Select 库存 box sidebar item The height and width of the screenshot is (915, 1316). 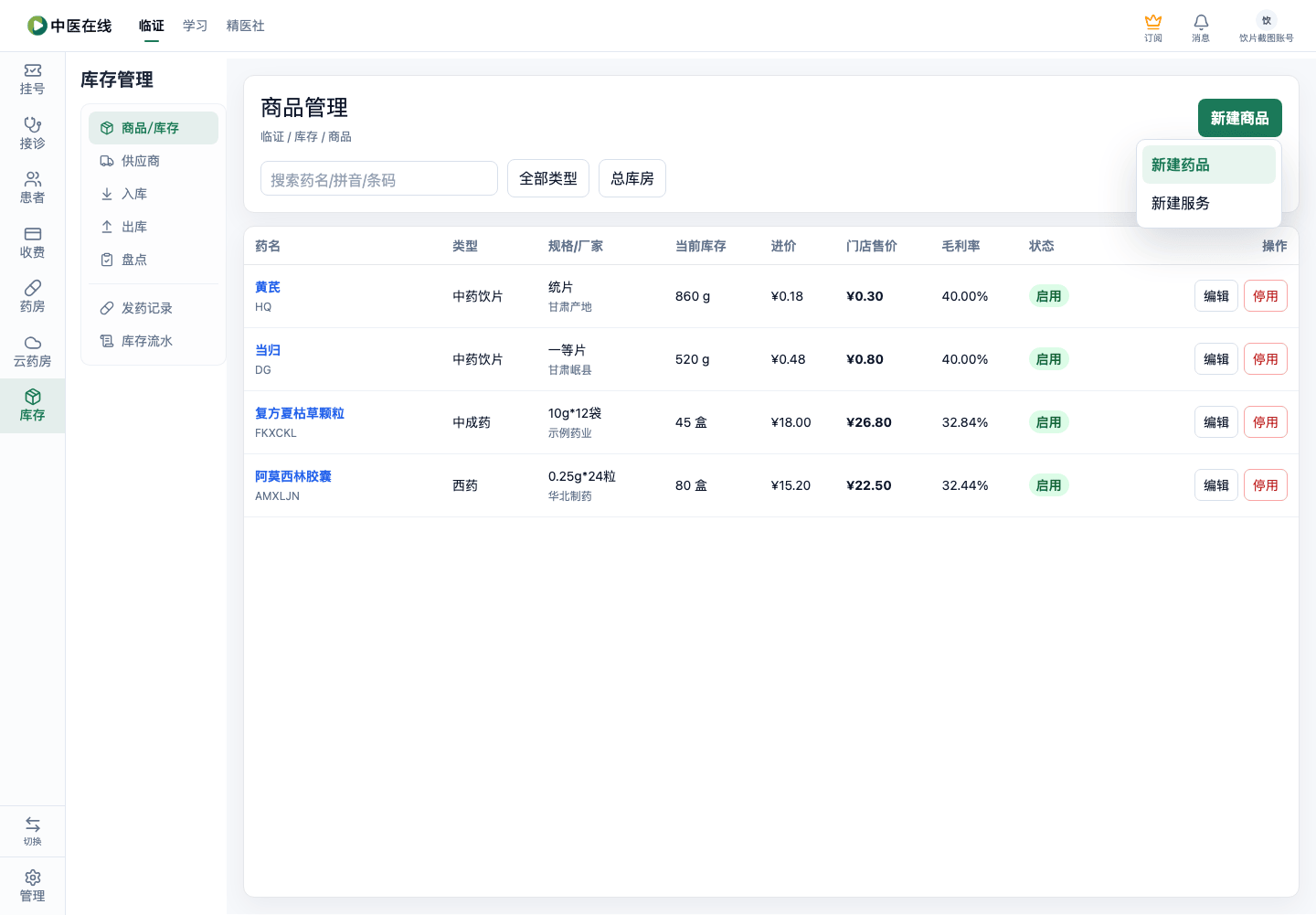33,406
